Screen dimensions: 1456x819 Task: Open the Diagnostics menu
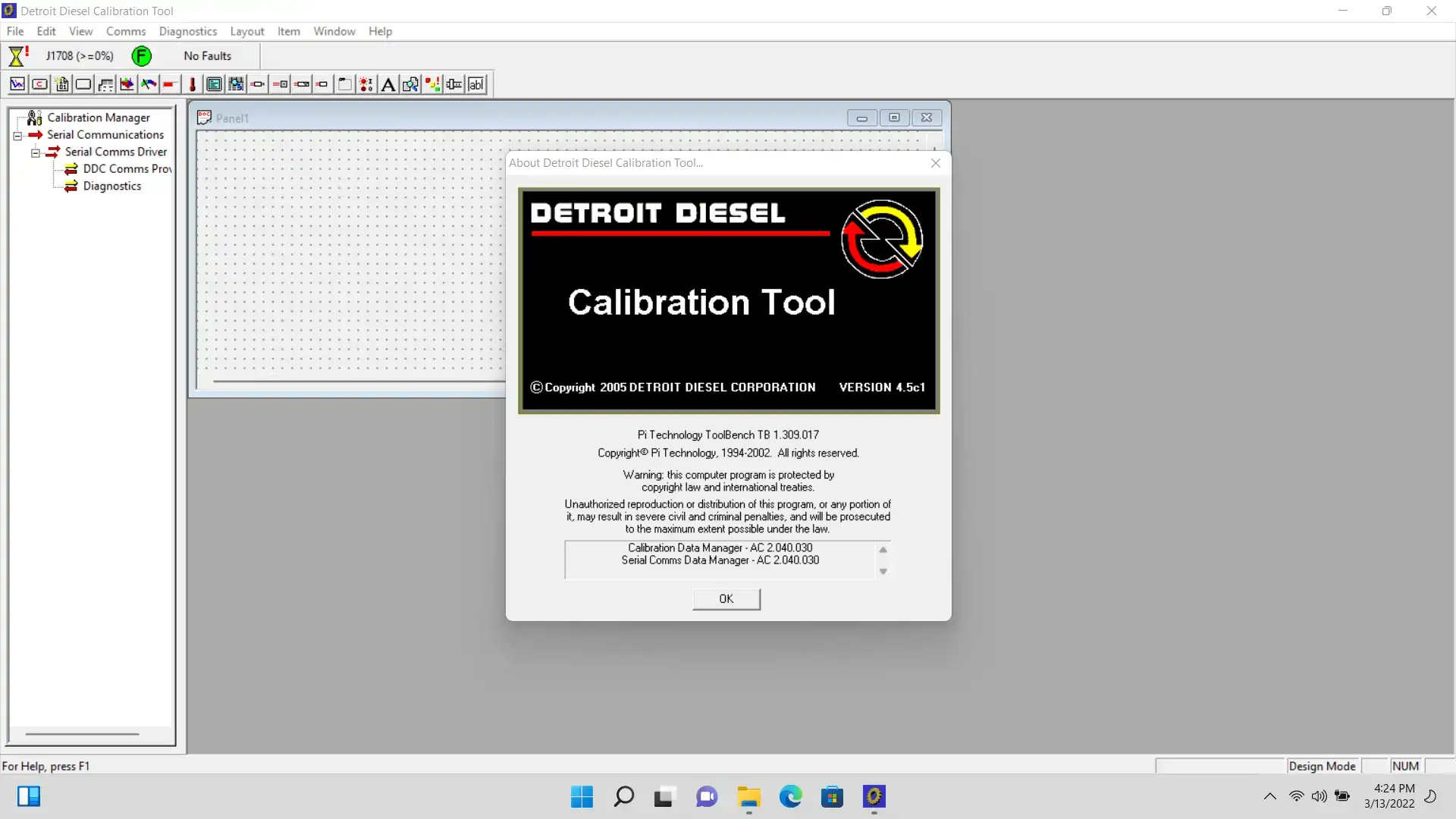tap(188, 31)
